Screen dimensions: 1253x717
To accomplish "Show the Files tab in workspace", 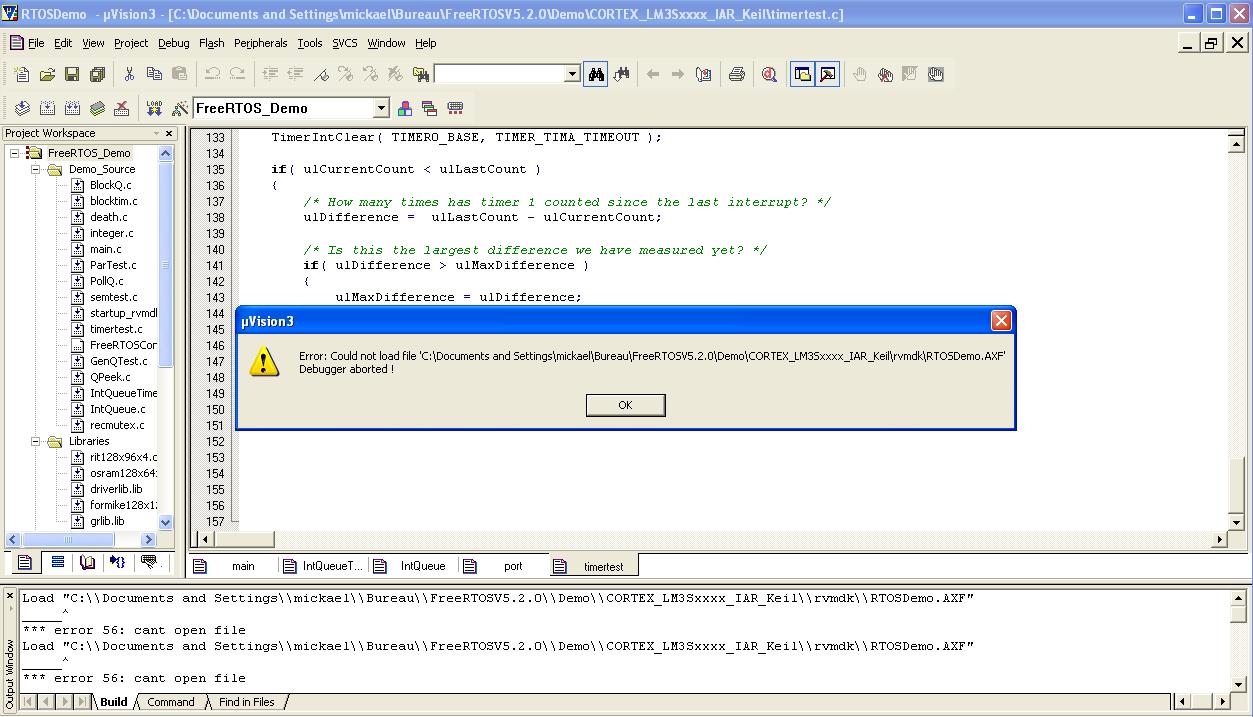I will pos(25,563).
